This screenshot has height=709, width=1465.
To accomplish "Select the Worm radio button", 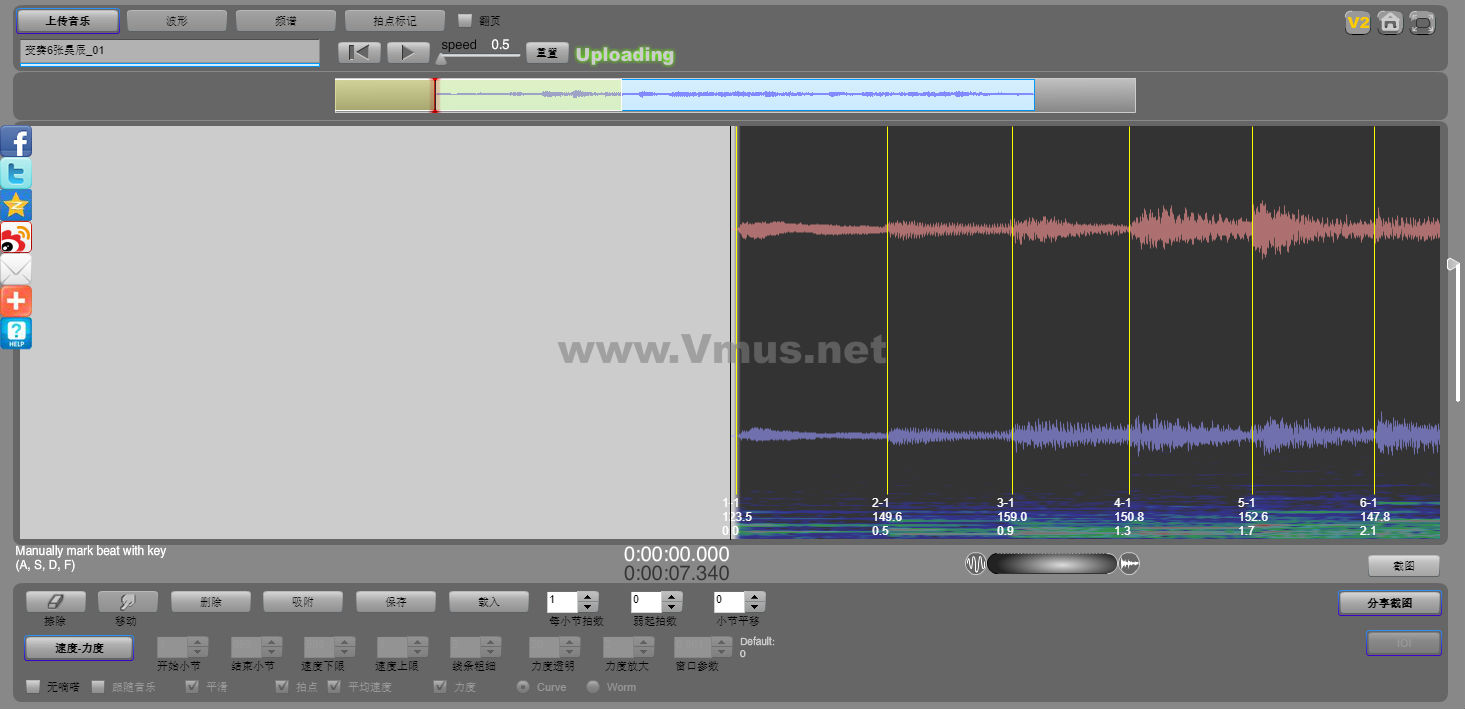I will click(593, 687).
